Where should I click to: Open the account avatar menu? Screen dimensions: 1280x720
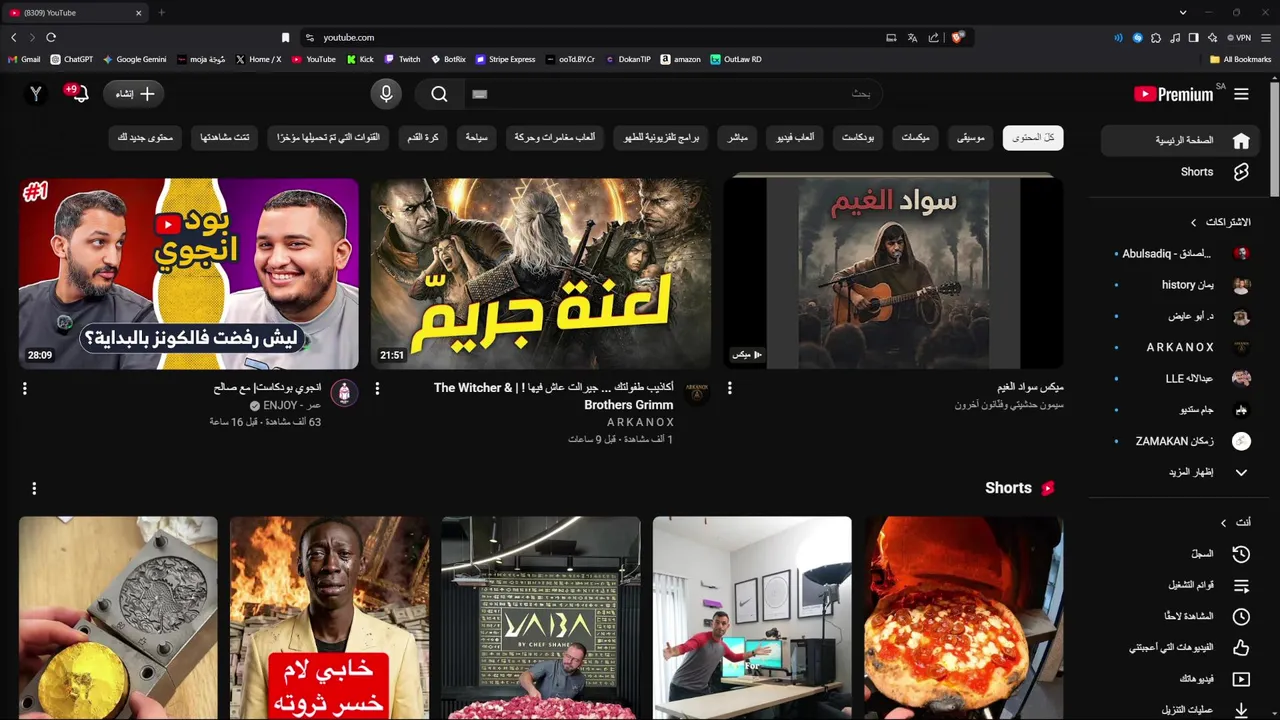tap(36, 94)
